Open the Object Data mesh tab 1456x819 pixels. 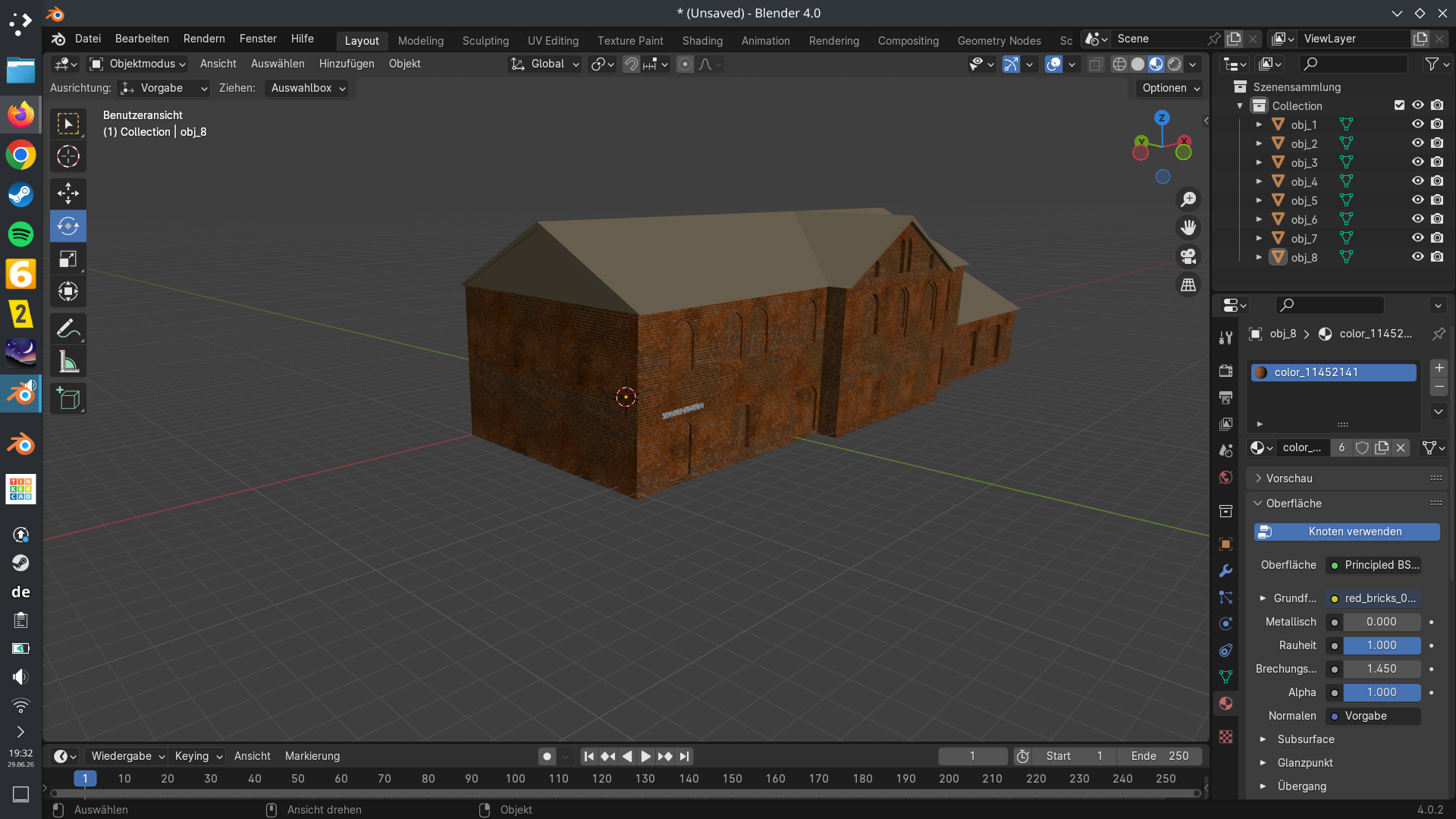click(1225, 676)
